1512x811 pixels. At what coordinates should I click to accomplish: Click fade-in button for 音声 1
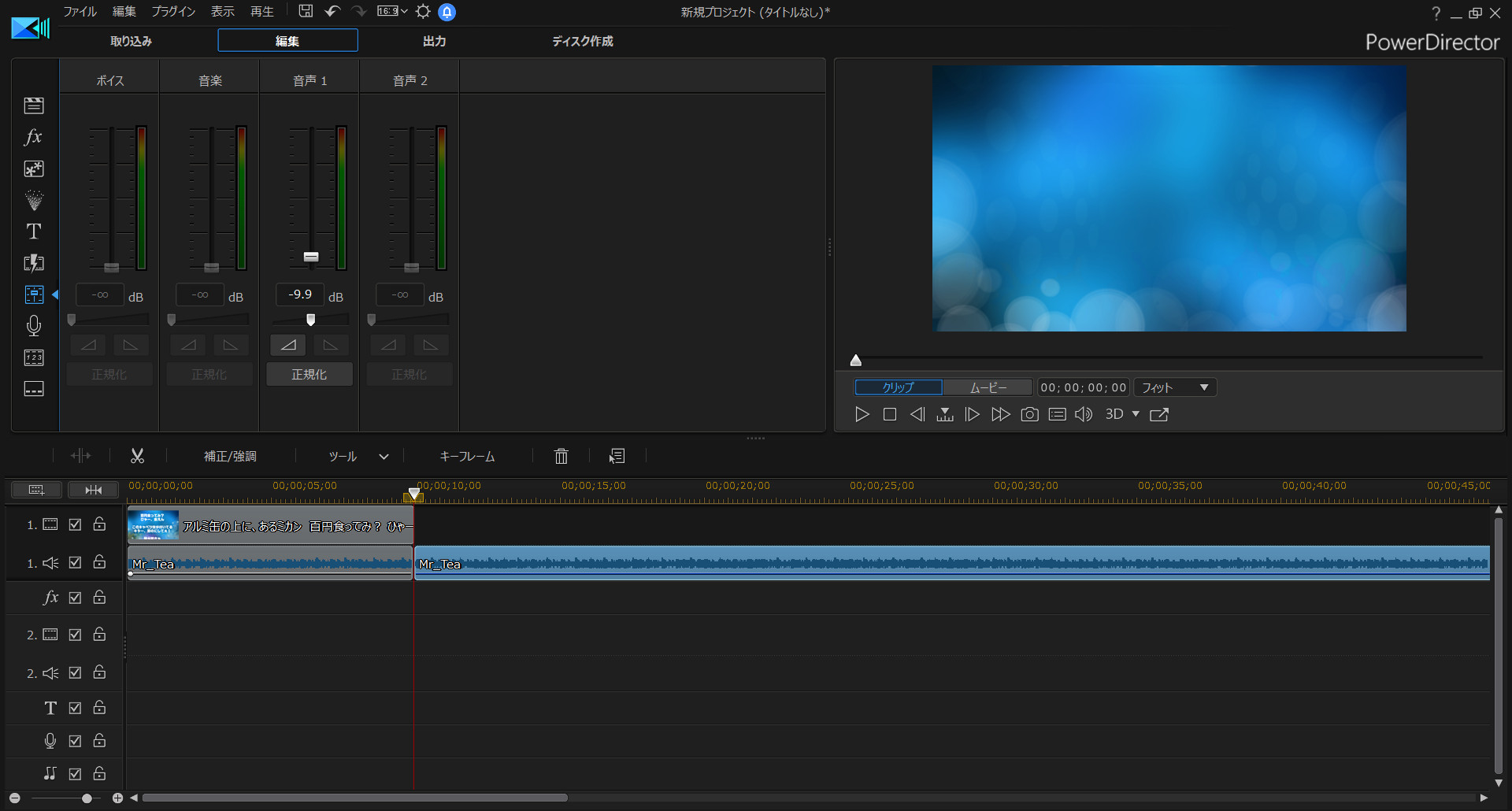coord(288,345)
